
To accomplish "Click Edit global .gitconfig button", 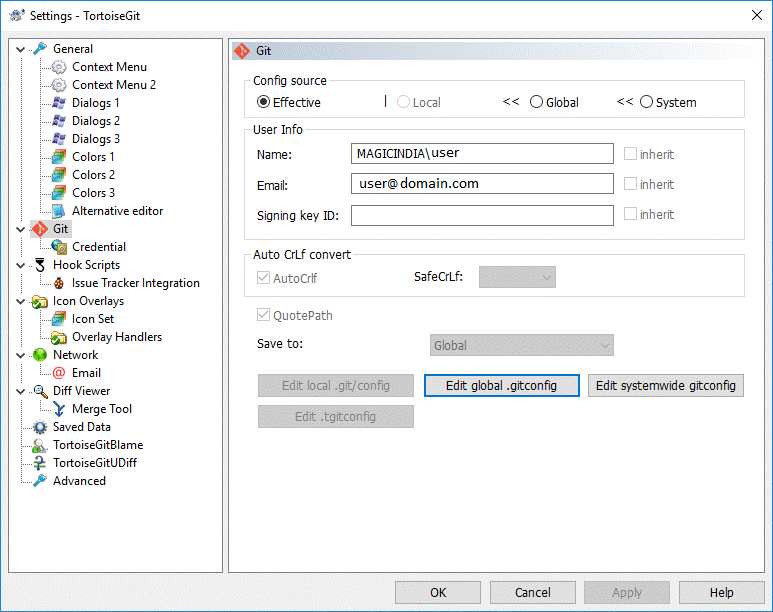I will click(x=501, y=386).
